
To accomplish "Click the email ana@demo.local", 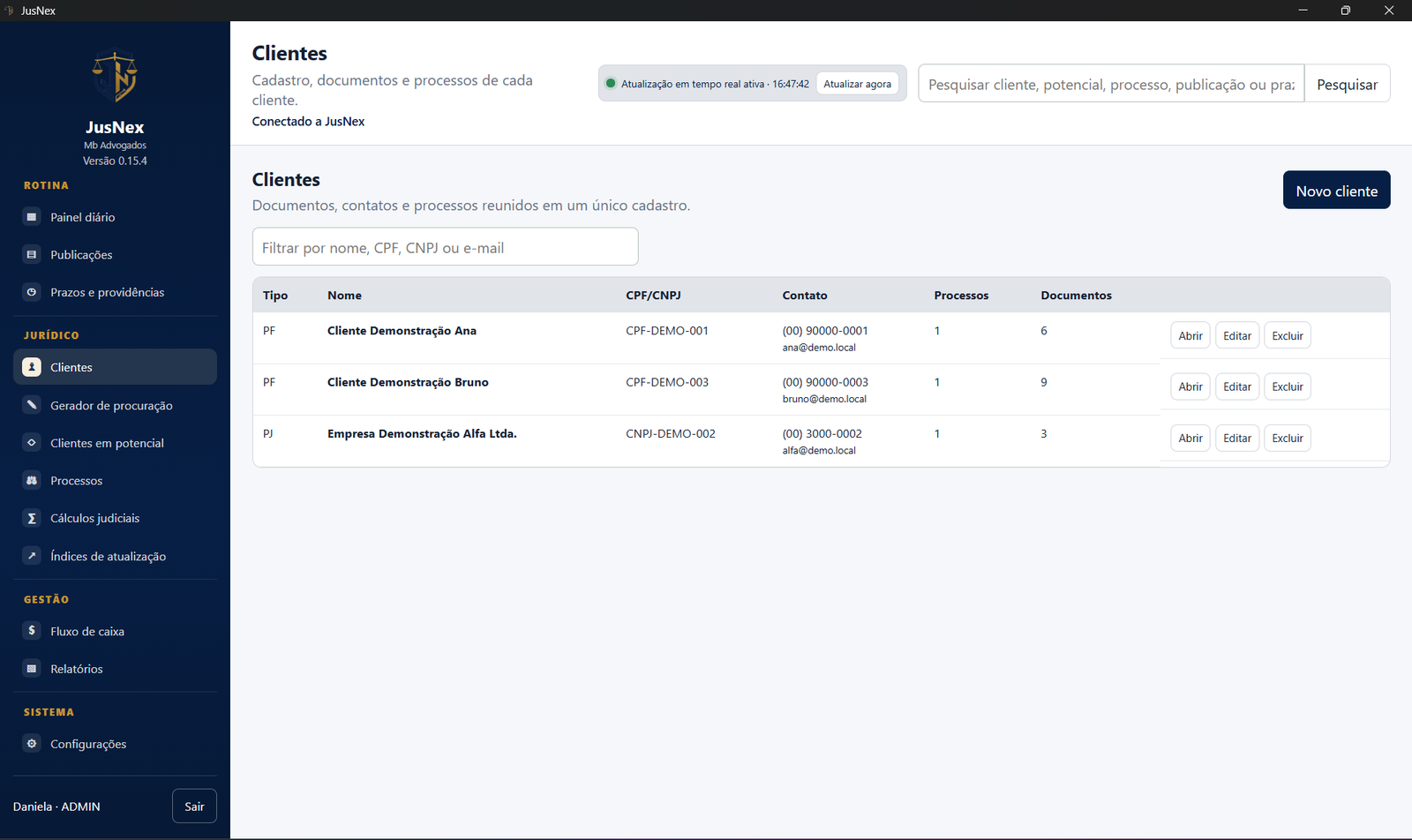I will [819, 348].
